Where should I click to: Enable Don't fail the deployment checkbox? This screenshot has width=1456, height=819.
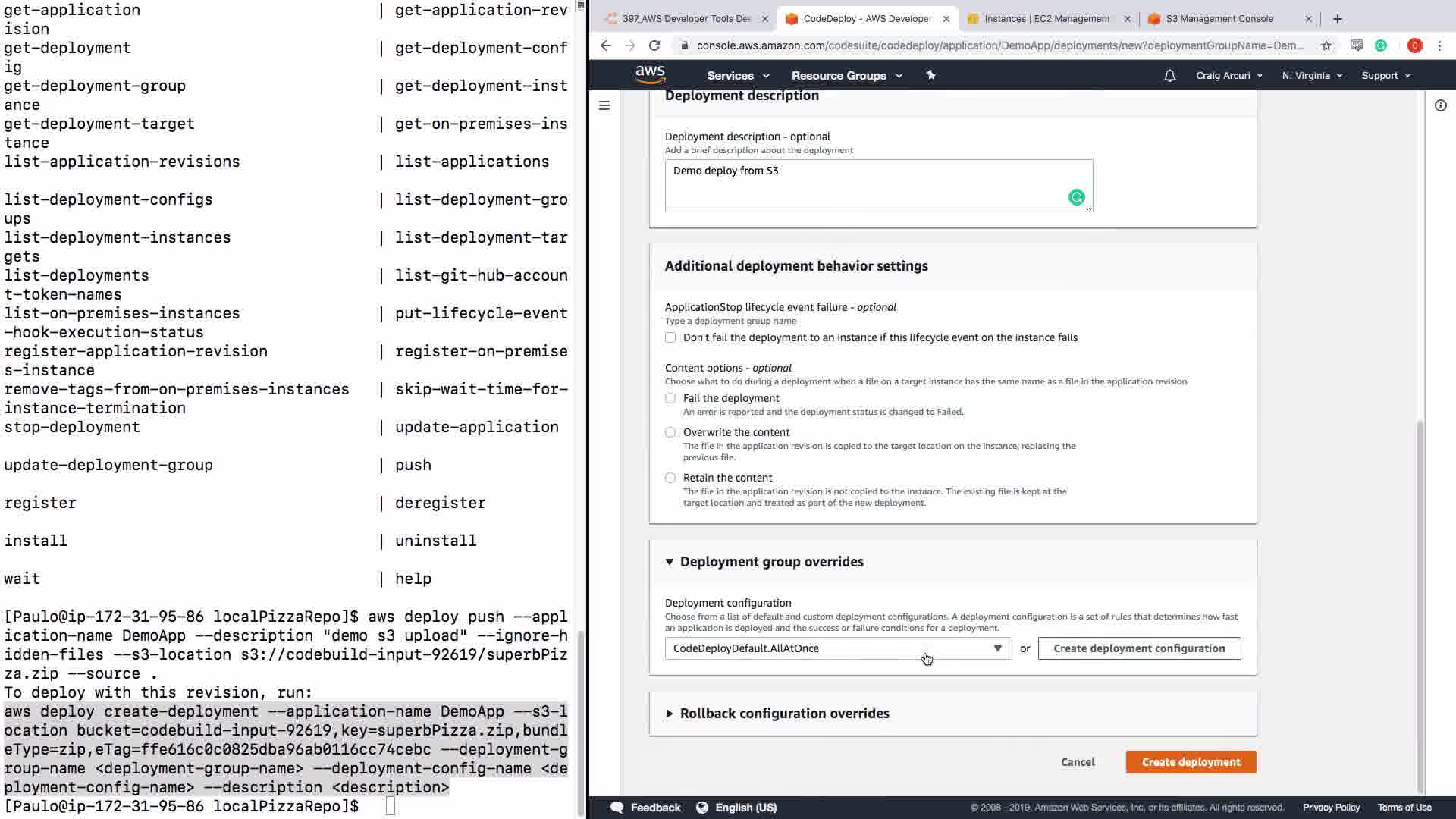670,337
